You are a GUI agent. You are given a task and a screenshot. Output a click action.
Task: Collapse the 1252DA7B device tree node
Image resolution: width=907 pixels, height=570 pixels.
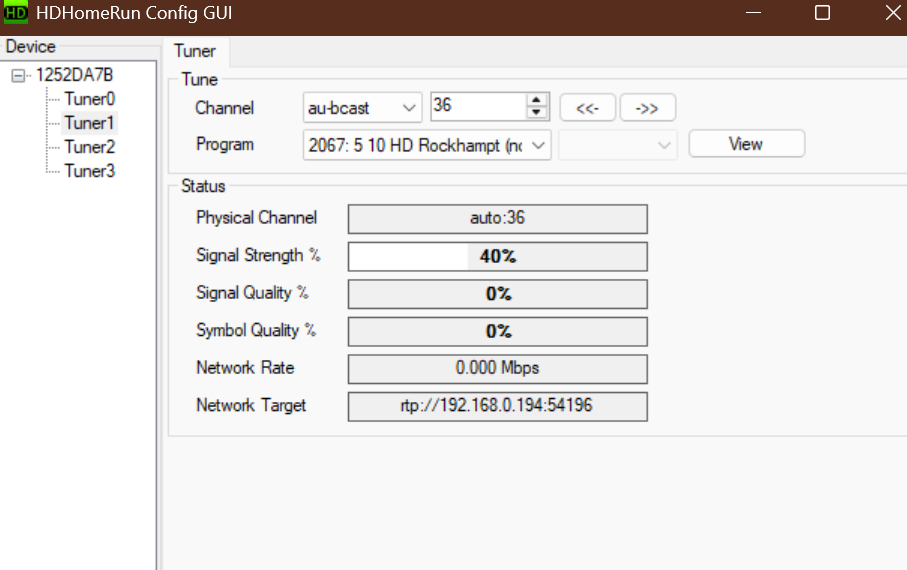[x=18, y=75]
